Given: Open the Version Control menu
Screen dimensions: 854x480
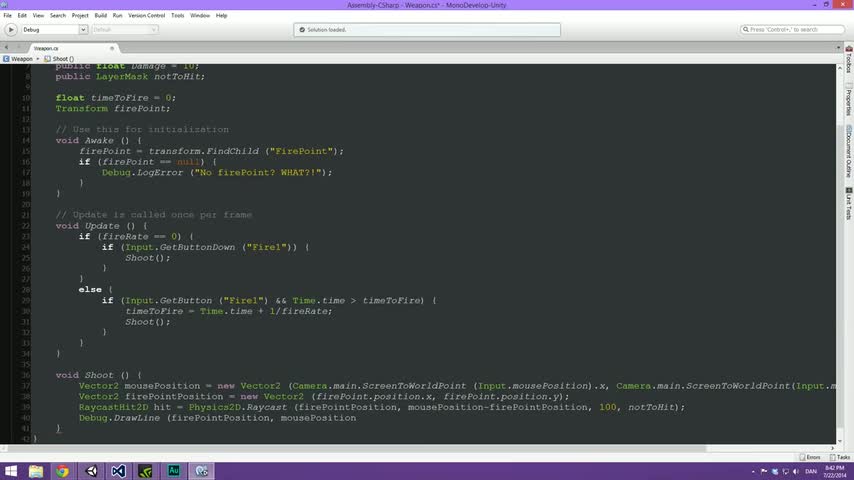Looking at the screenshot, I should [147, 16].
